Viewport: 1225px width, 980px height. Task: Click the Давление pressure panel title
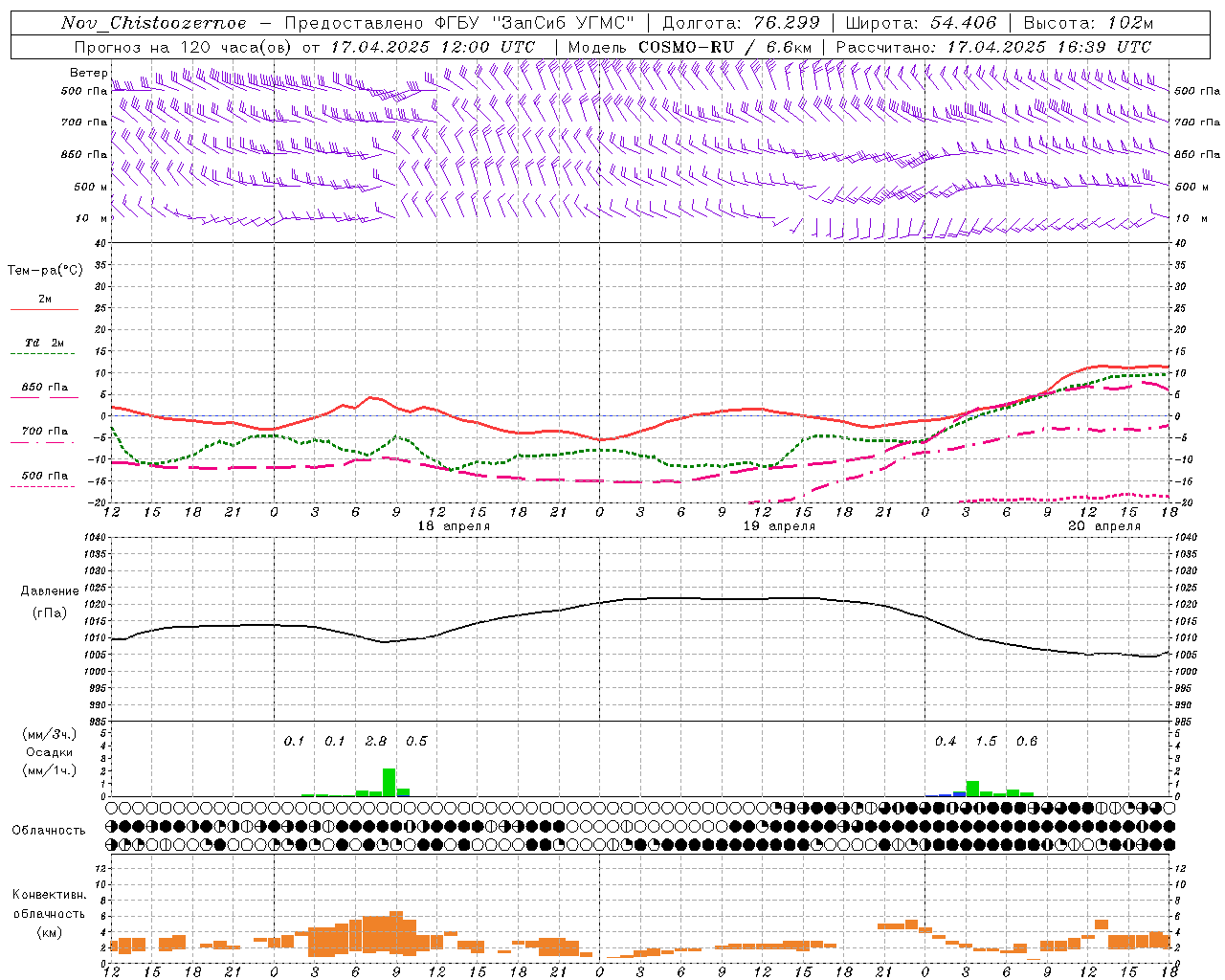tap(50, 591)
